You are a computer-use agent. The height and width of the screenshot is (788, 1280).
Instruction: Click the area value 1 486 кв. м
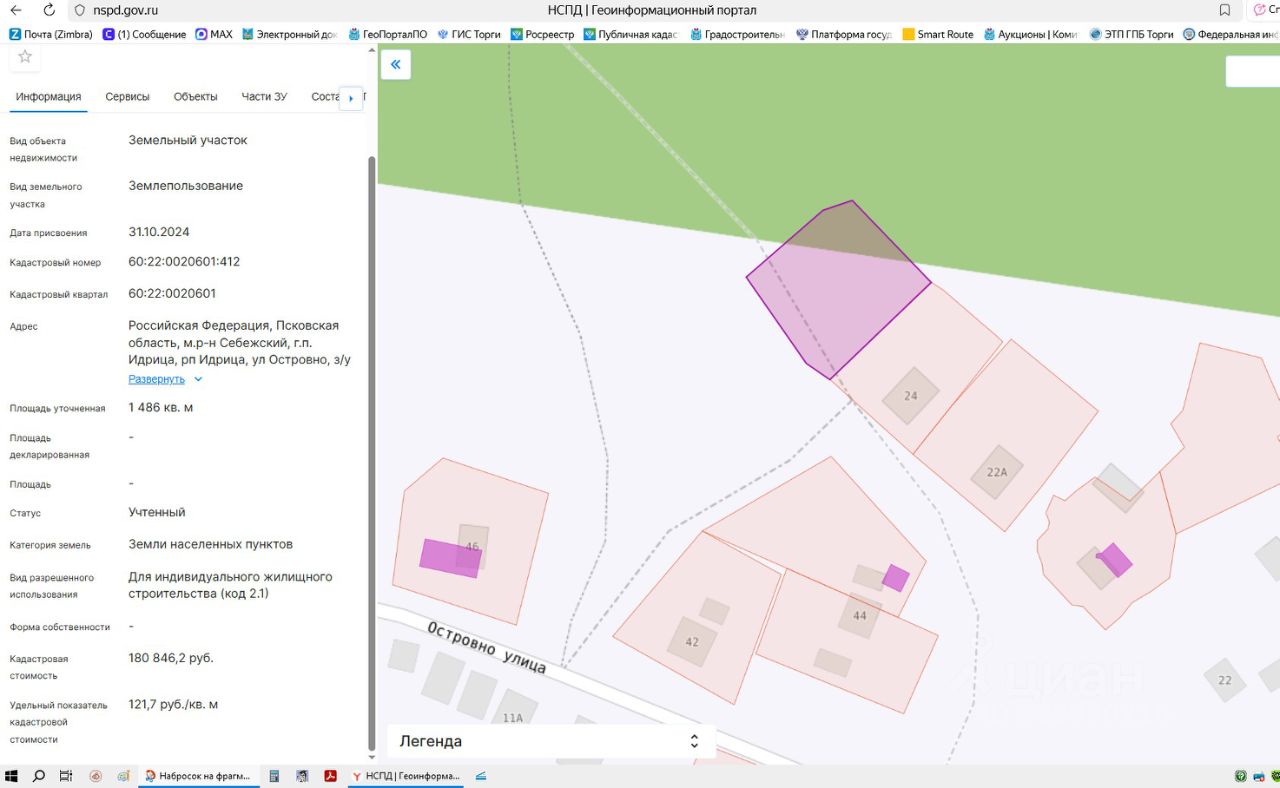161,408
